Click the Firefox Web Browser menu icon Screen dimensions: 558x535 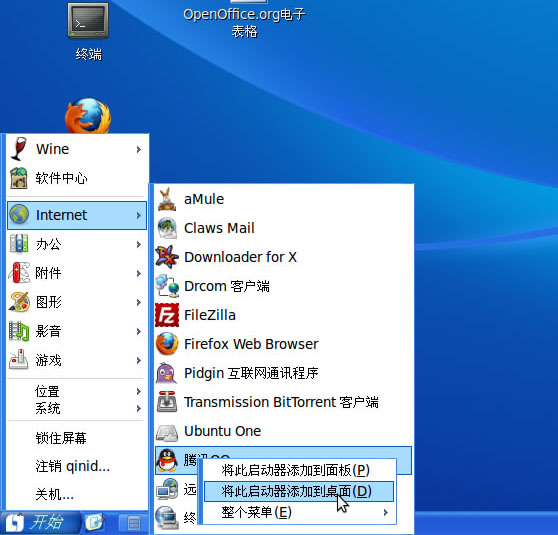167,344
